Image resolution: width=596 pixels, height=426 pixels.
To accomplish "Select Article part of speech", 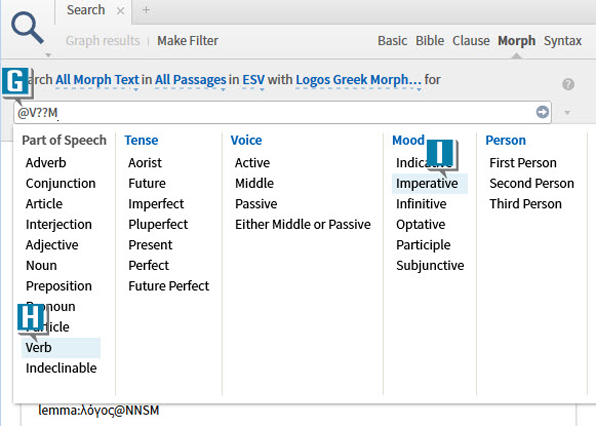I will (x=44, y=204).
